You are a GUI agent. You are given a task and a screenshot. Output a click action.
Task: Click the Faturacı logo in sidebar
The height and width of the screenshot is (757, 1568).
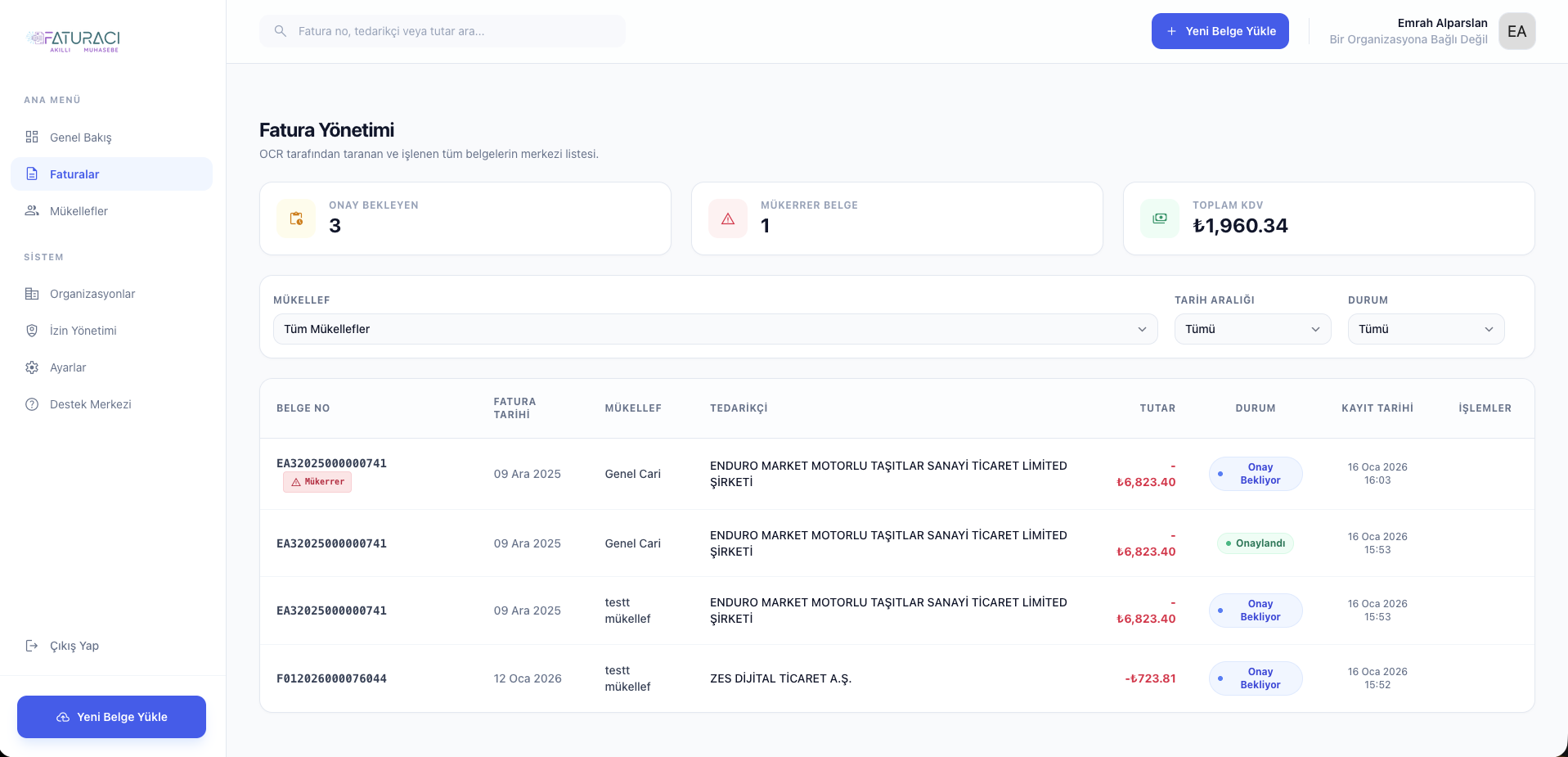74,40
